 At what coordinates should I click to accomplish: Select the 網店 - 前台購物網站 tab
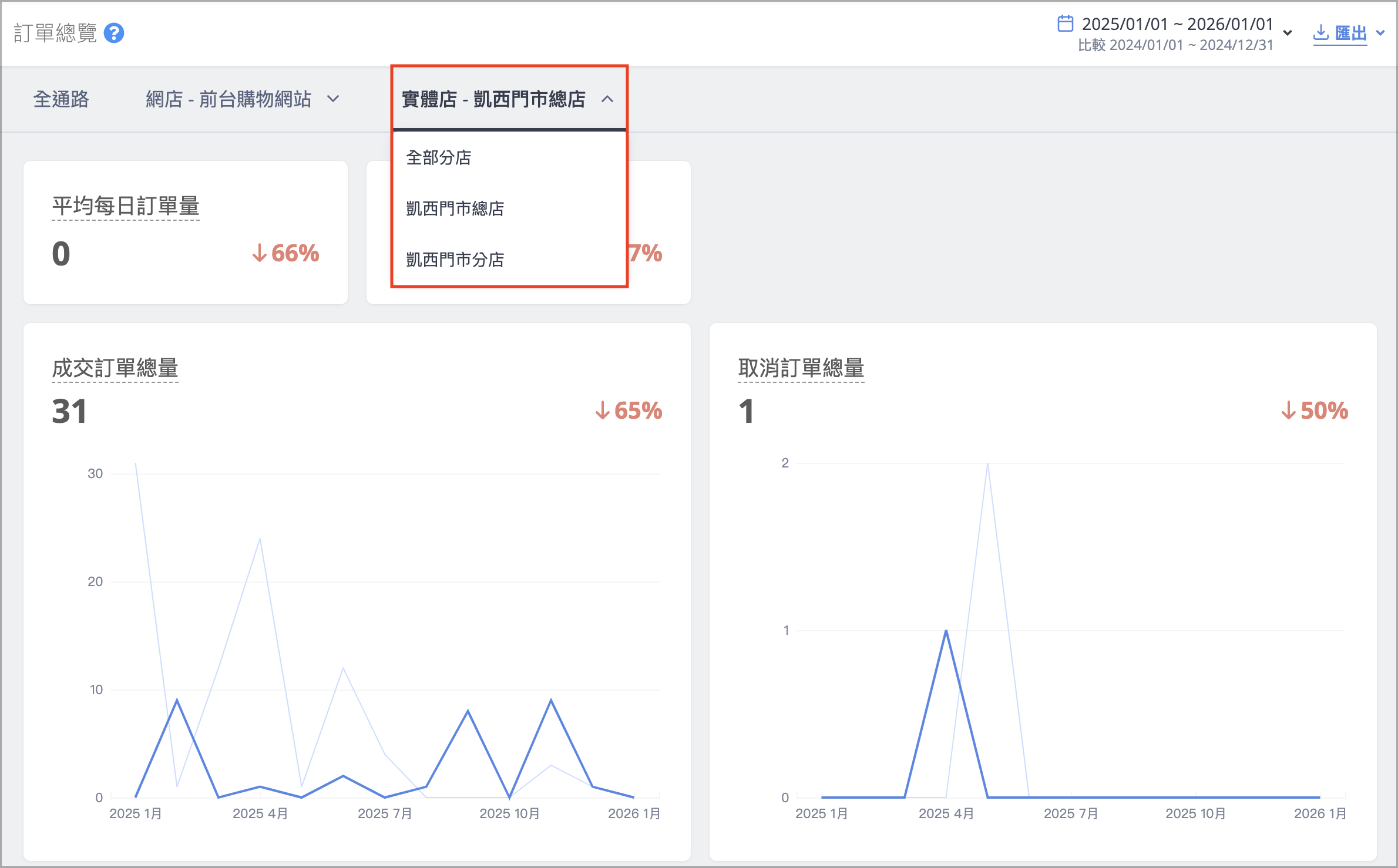pyautogui.click(x=228, y=99)
